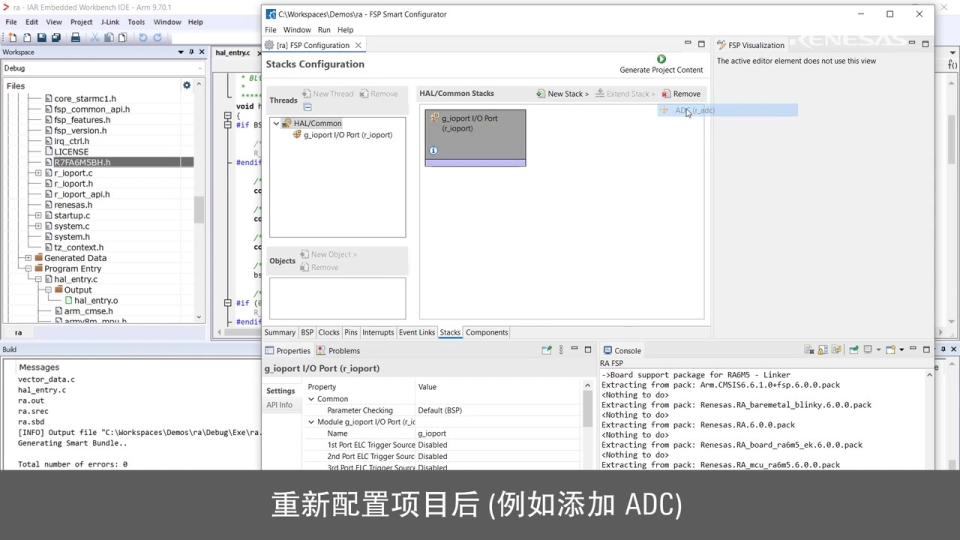Close the FSP Configuration editor tab
Viewport: 960px width, 540px height.
pos(358,45)
